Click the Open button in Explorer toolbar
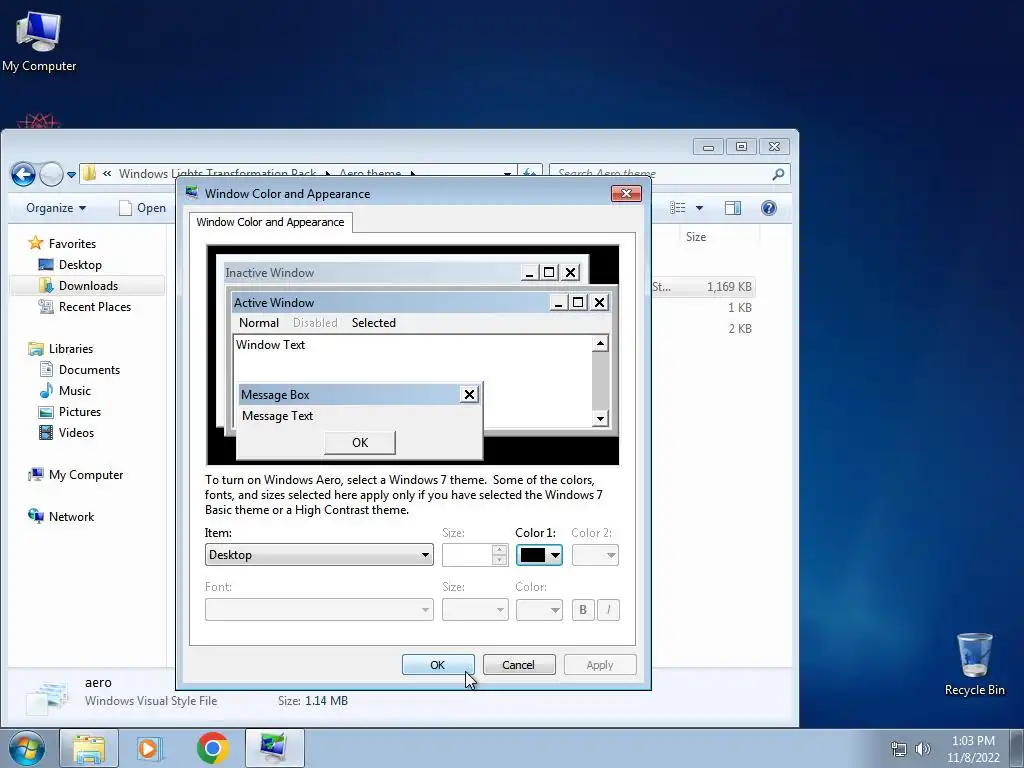The height and width of the screenshot is (768, 1024). coord(143,208)
